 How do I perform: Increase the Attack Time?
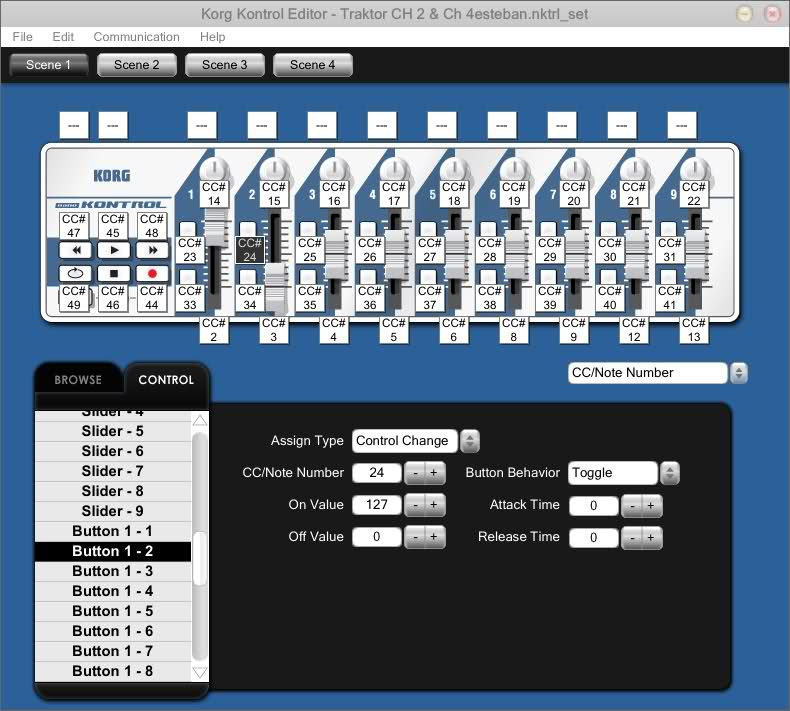point(651,505)
